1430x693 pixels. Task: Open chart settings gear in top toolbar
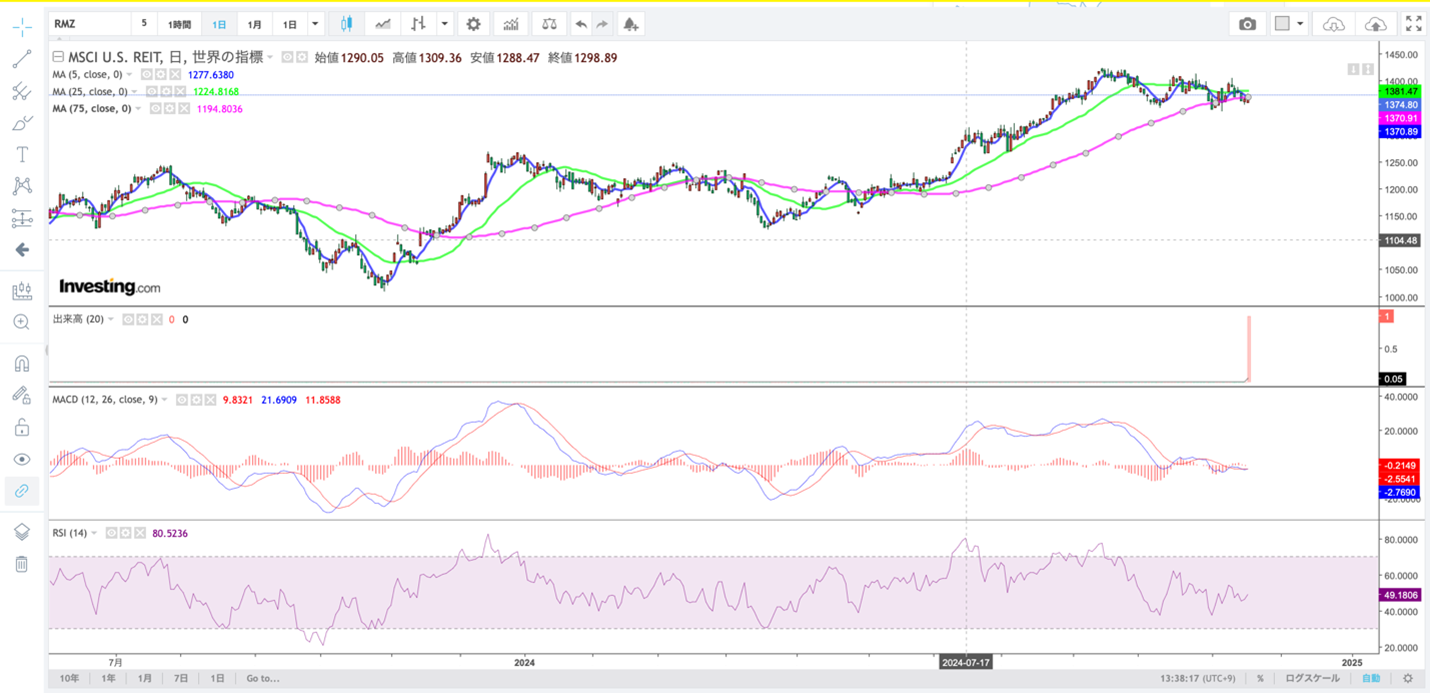point(473,24)
